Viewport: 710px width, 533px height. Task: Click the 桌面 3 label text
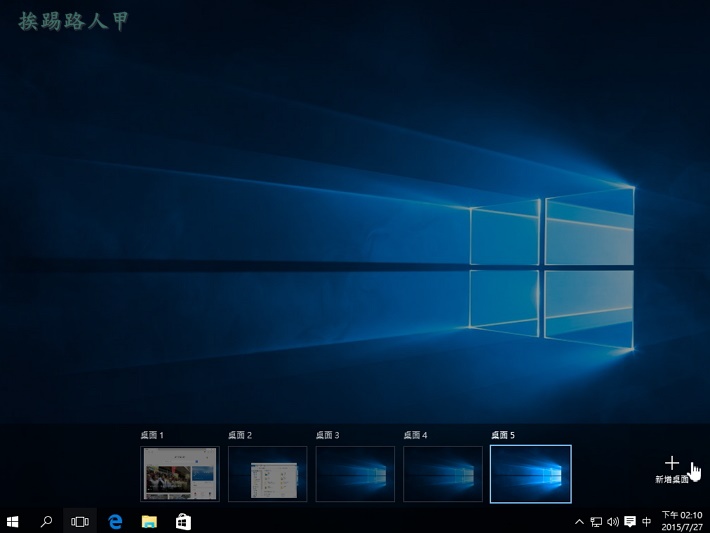tap(327, 435)
